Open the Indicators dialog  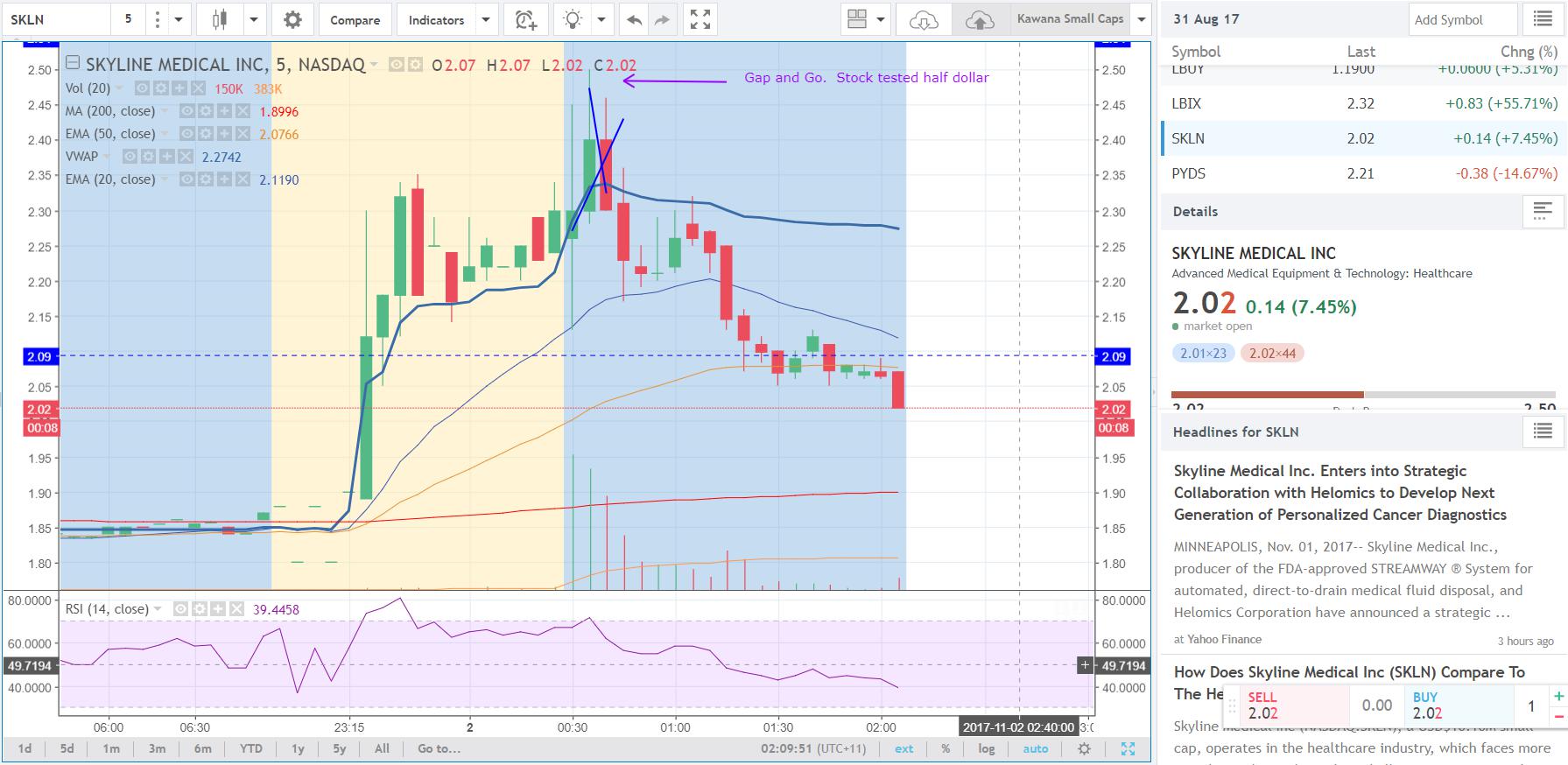[436, 19]
